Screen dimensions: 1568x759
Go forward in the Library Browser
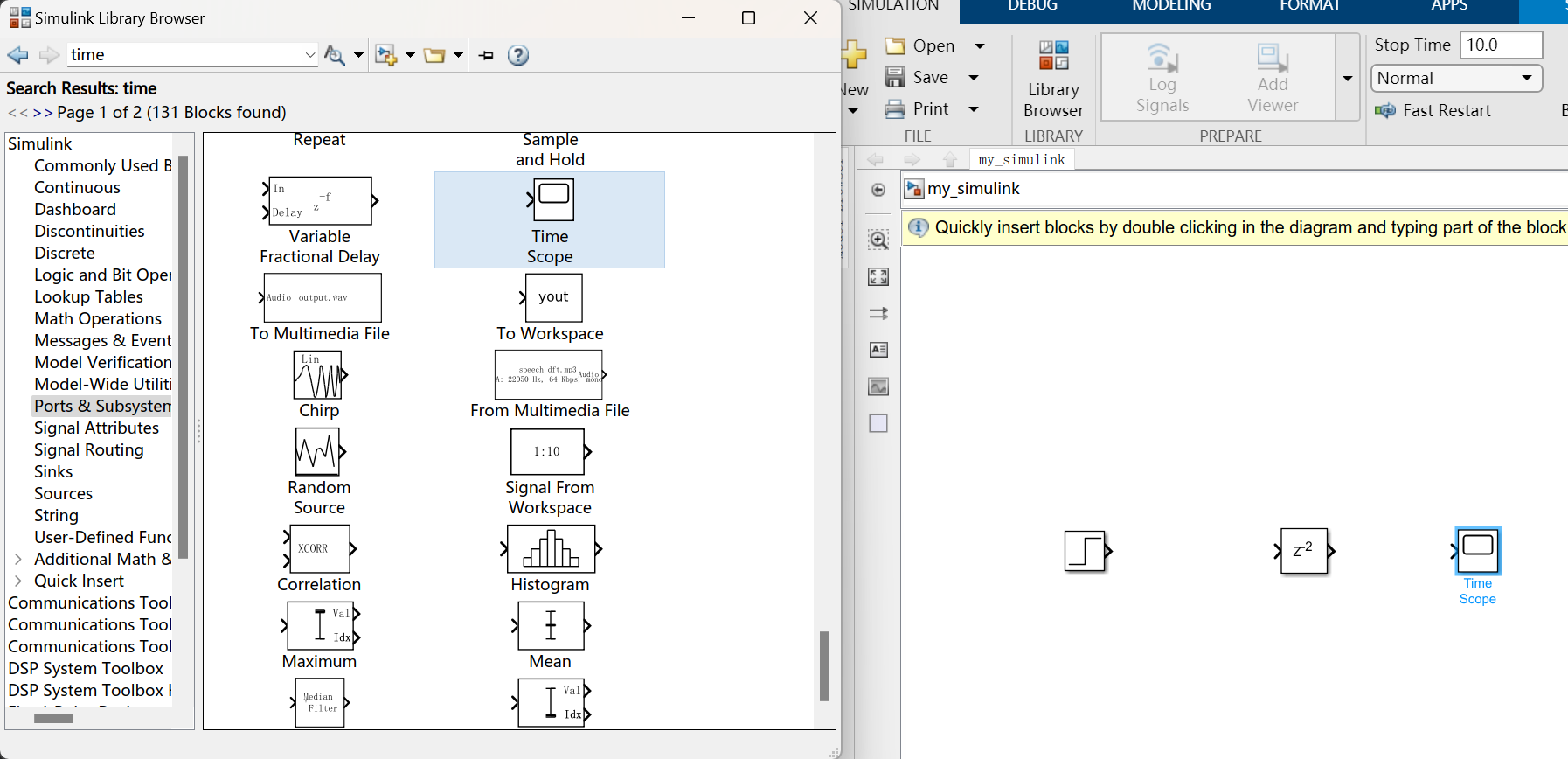click(x=49, y=55)
